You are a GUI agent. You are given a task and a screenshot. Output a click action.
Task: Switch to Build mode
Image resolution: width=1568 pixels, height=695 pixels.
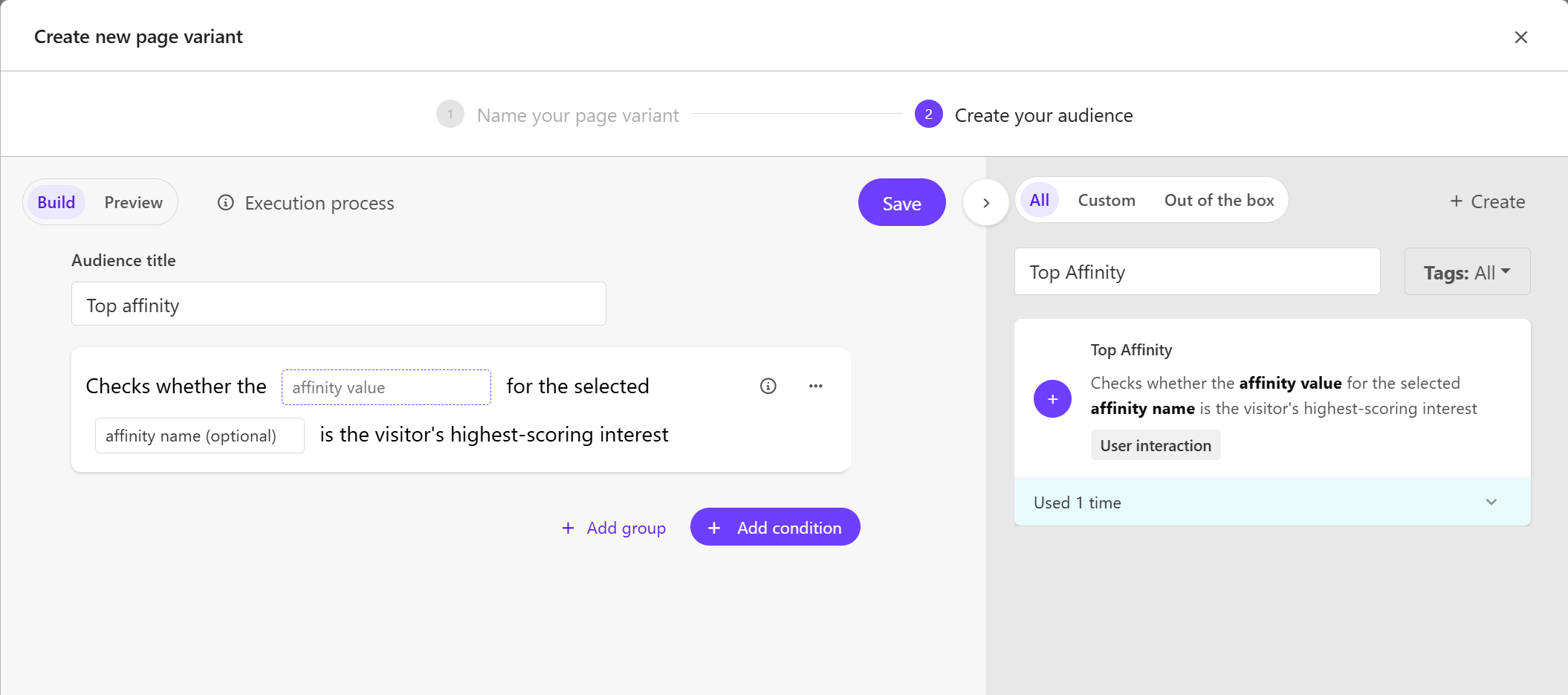pyautogui.click(x=56, y=202)
